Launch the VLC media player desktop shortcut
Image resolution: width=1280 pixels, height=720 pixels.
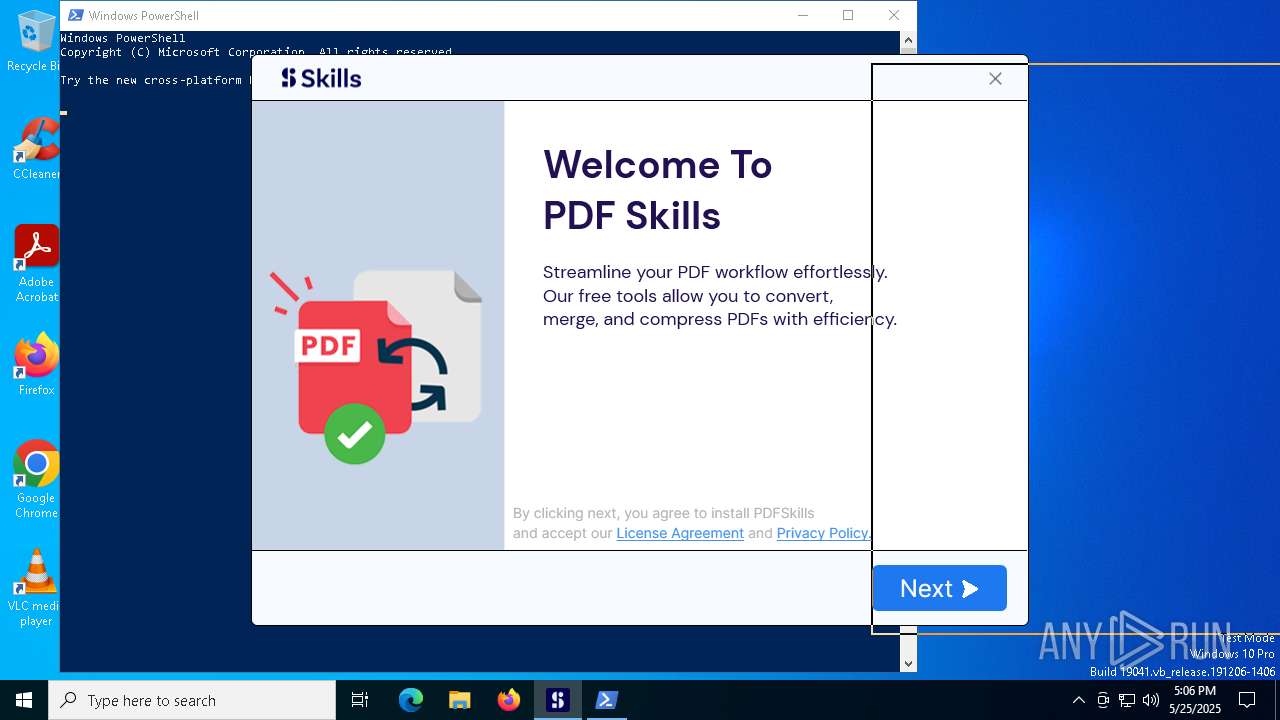coord(36,588)
